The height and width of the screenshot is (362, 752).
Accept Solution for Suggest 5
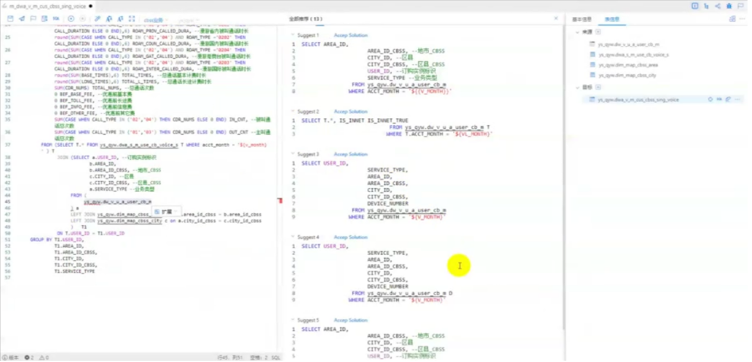point(351,320)
